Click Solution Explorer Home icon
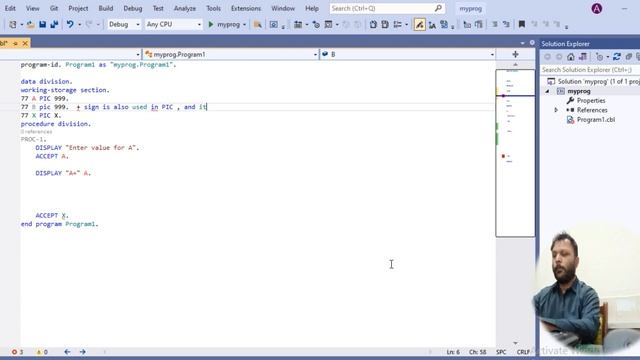640x360 pixels. [x=571, y=57]
